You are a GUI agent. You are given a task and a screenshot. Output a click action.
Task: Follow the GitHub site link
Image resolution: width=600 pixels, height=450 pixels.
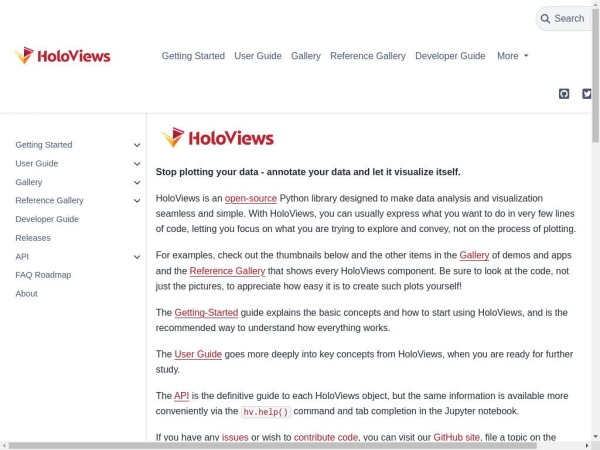pos(456,437)
